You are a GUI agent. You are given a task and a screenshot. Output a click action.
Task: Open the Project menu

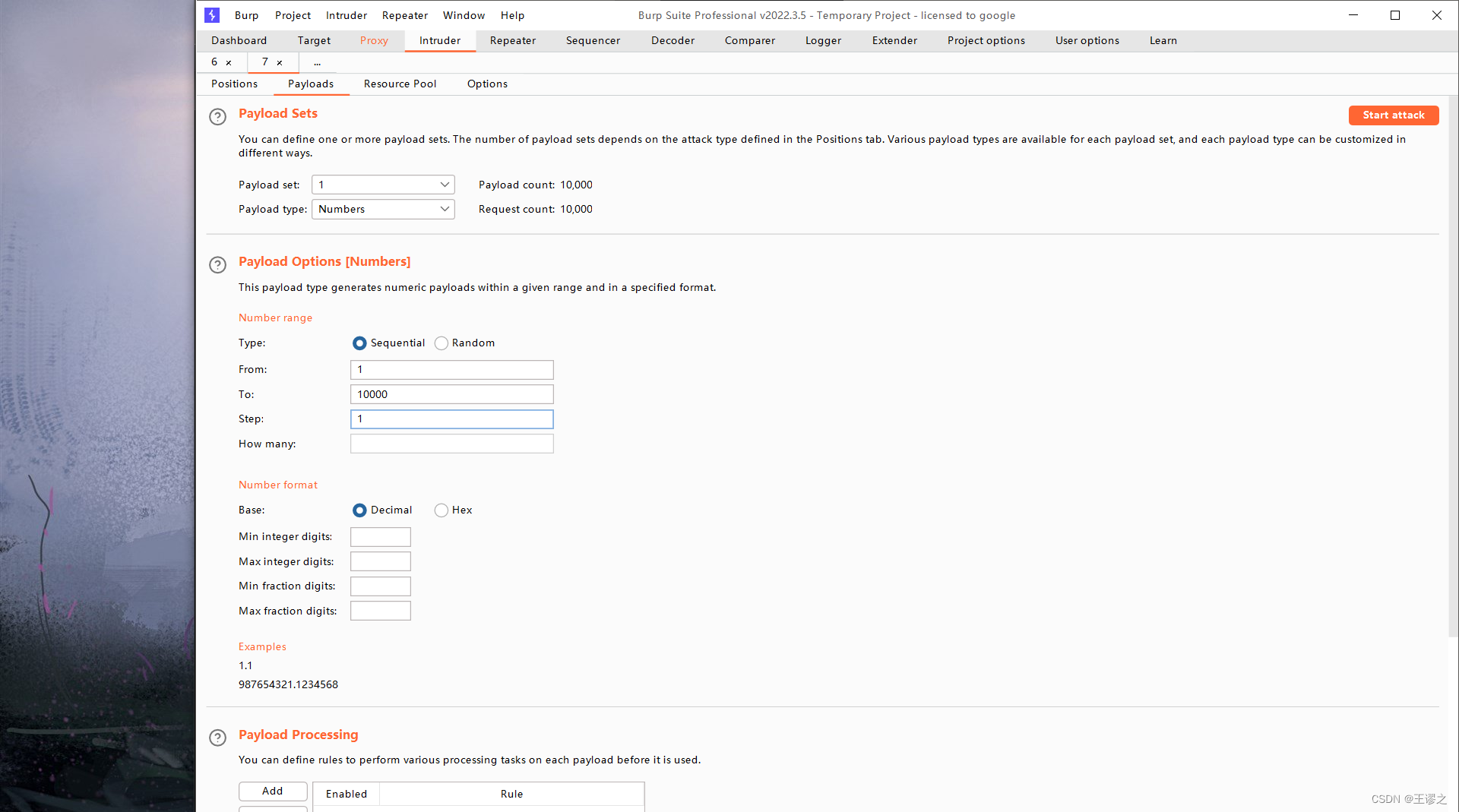coord(293,15)
